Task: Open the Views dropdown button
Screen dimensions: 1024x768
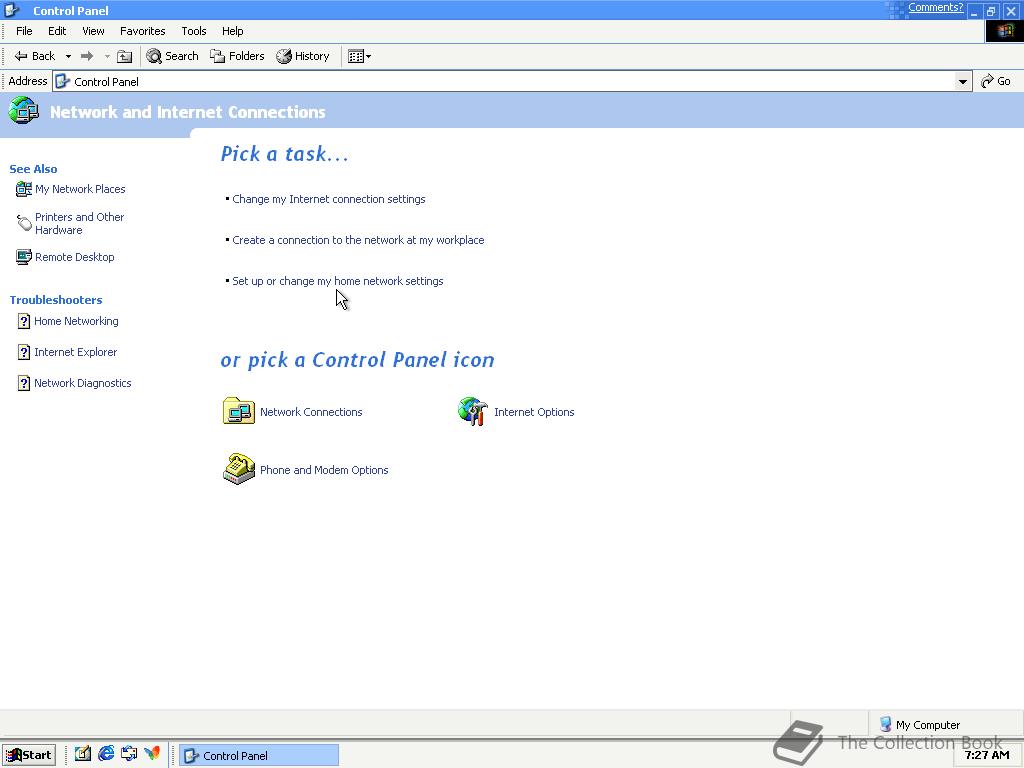Action: coord(359,56)
